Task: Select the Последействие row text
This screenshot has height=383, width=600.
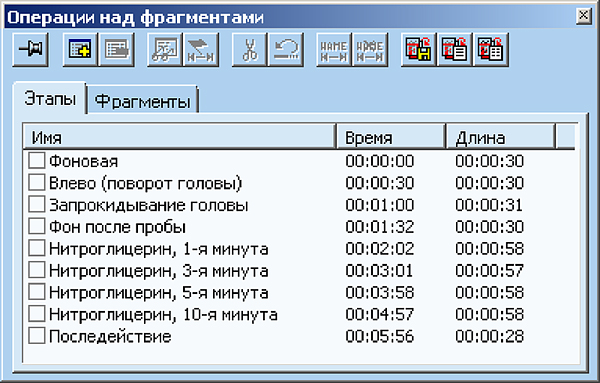Action: (x=110, y=337)
